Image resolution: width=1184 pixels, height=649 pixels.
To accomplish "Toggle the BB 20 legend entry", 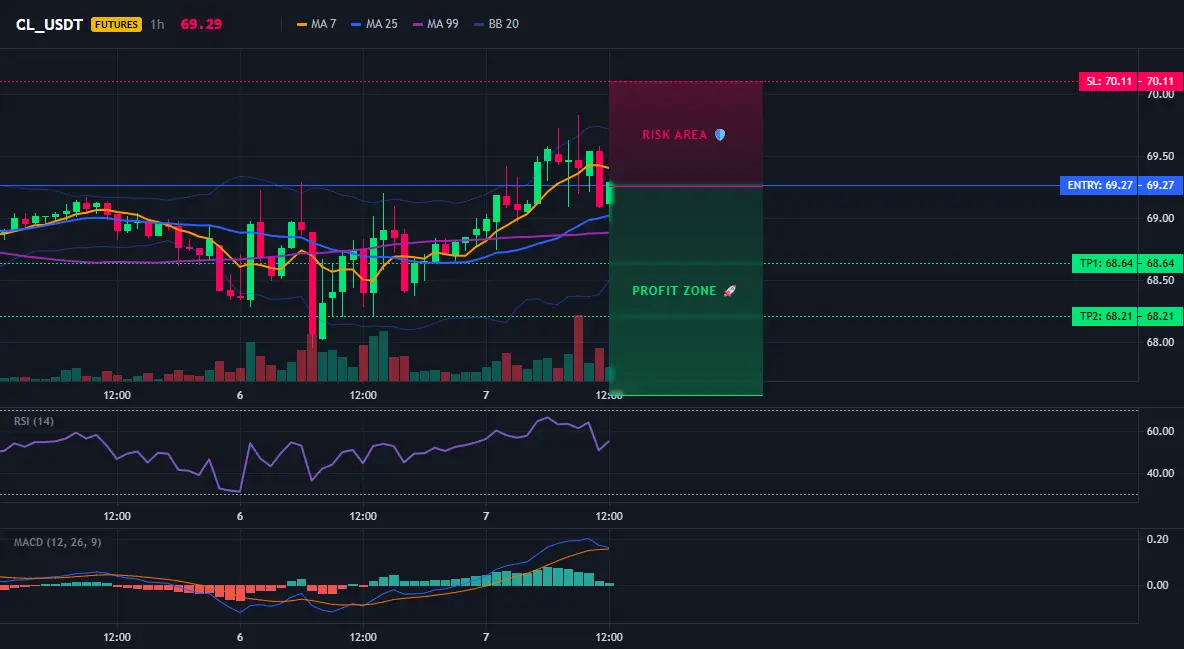I will pos(496,24).
